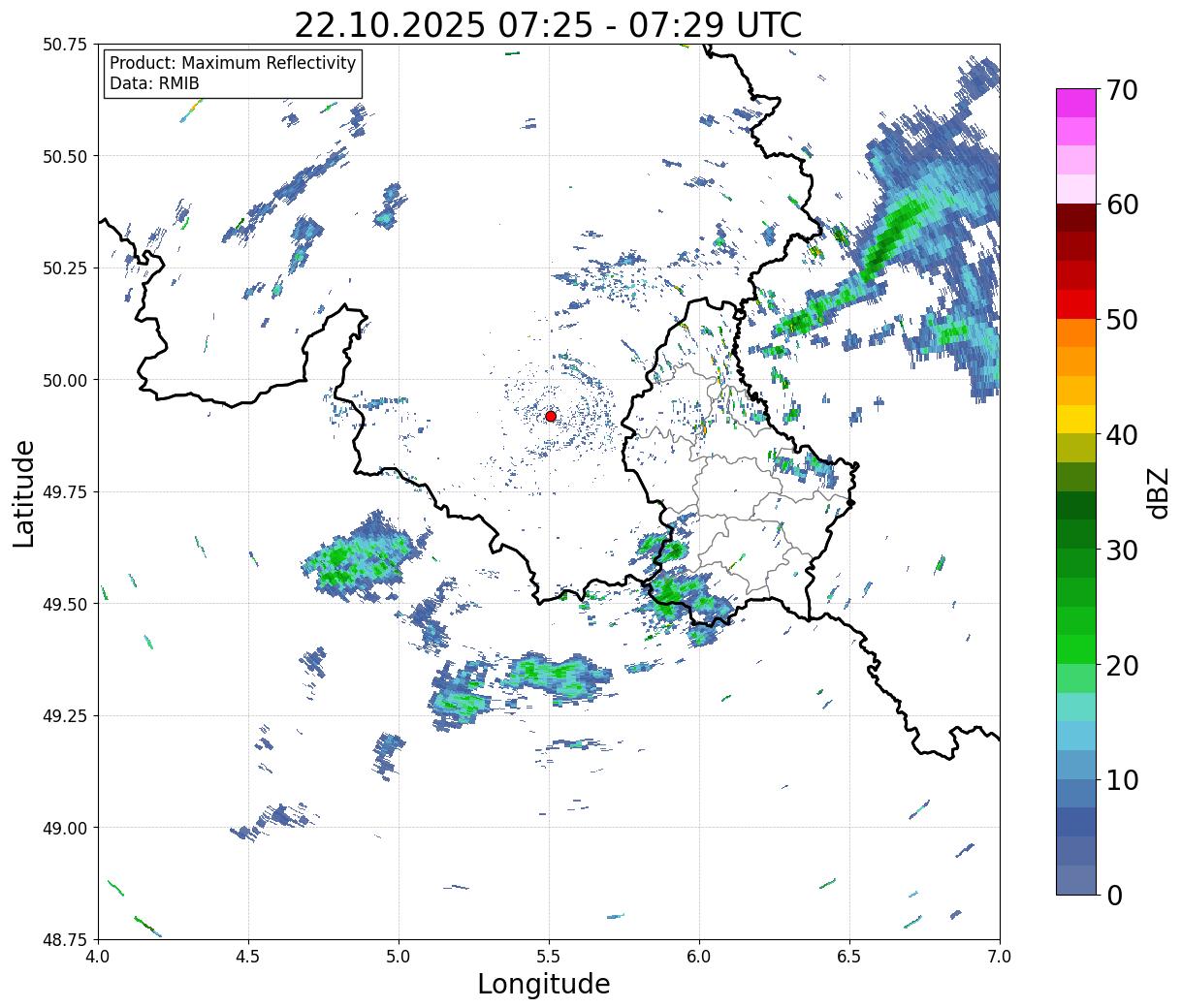Click longitude tick label 6.0
The width and height of the screenshot is (1182, 1008).
click(x=699, y=956)
